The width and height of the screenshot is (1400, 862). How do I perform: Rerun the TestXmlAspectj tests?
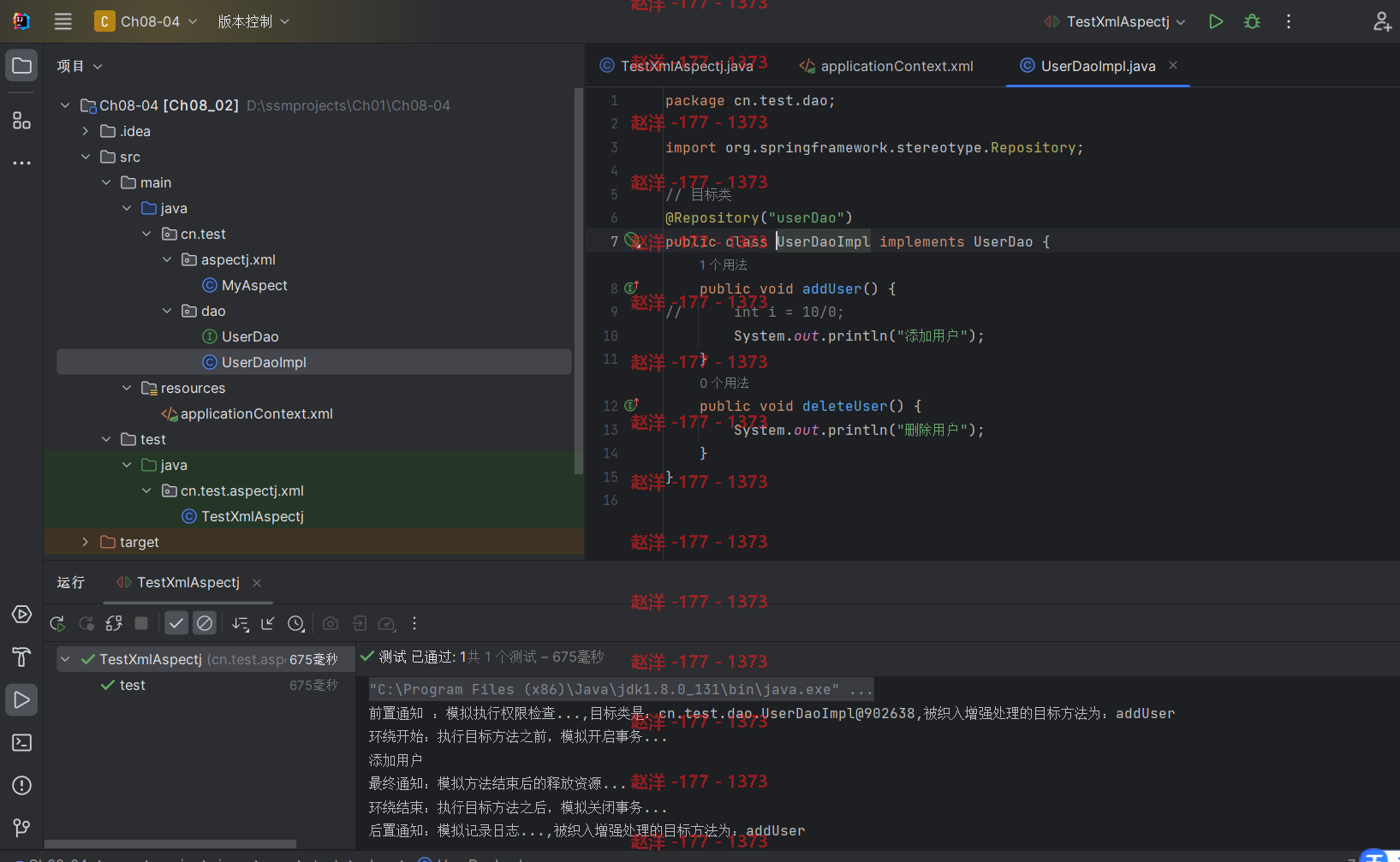click(x=57, y=623)
